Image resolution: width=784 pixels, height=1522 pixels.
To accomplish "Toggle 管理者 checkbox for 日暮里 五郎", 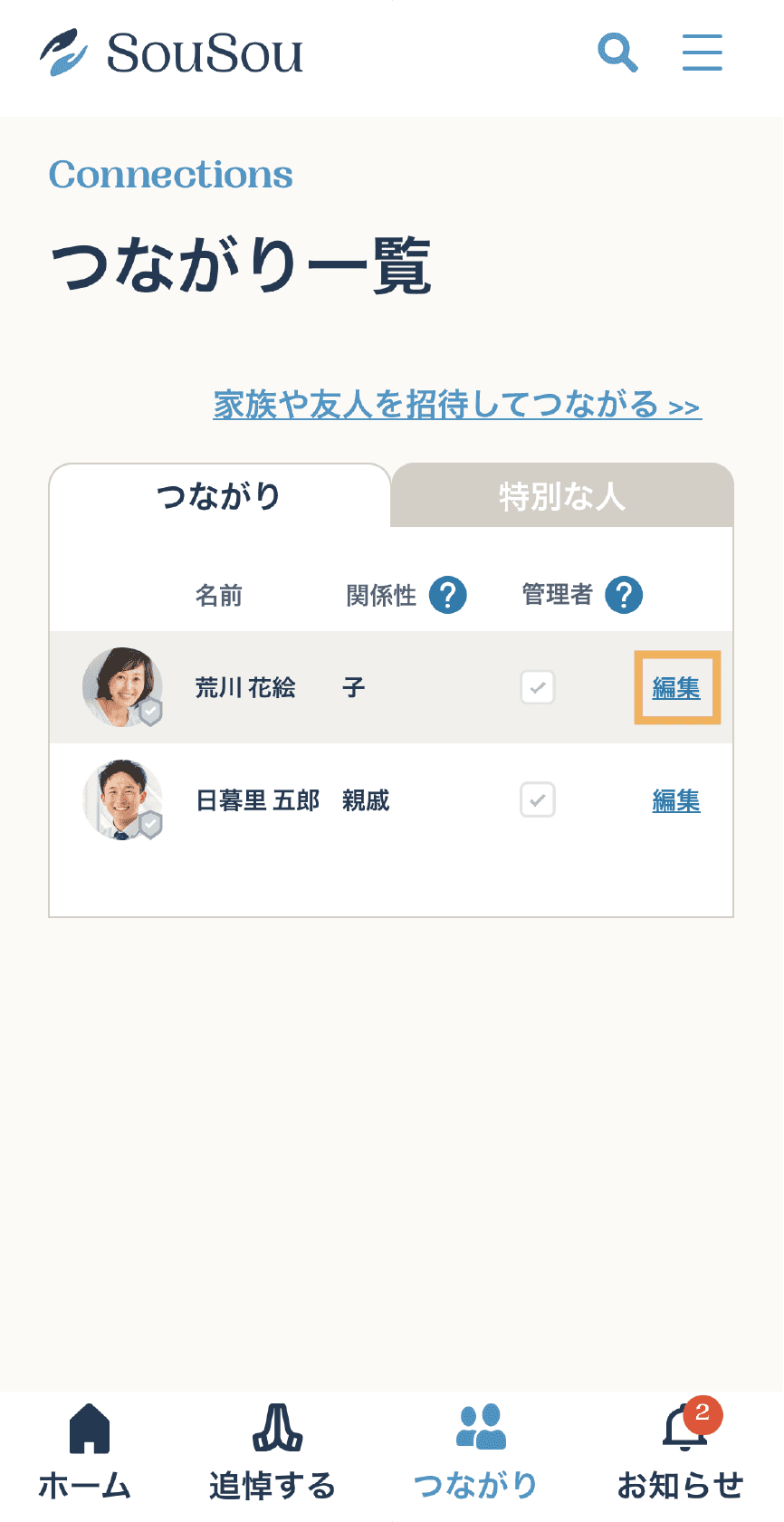I will point(538,800).
